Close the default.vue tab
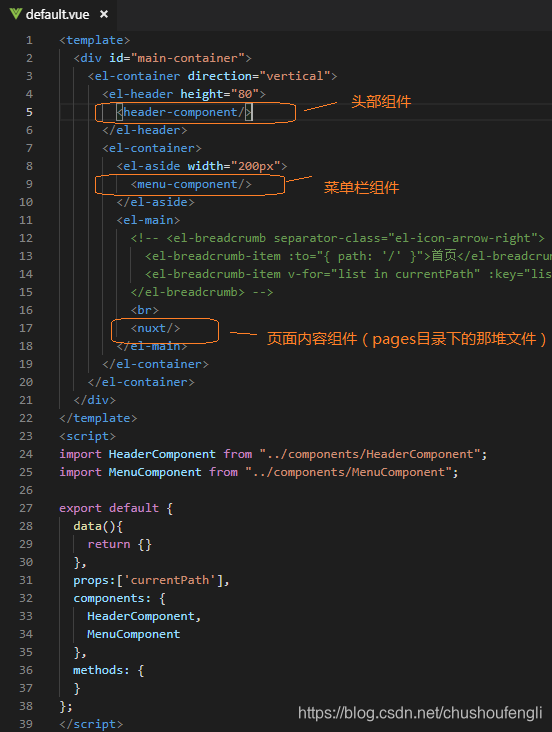Screen dimensions: 552x732 tap(104, 14)
